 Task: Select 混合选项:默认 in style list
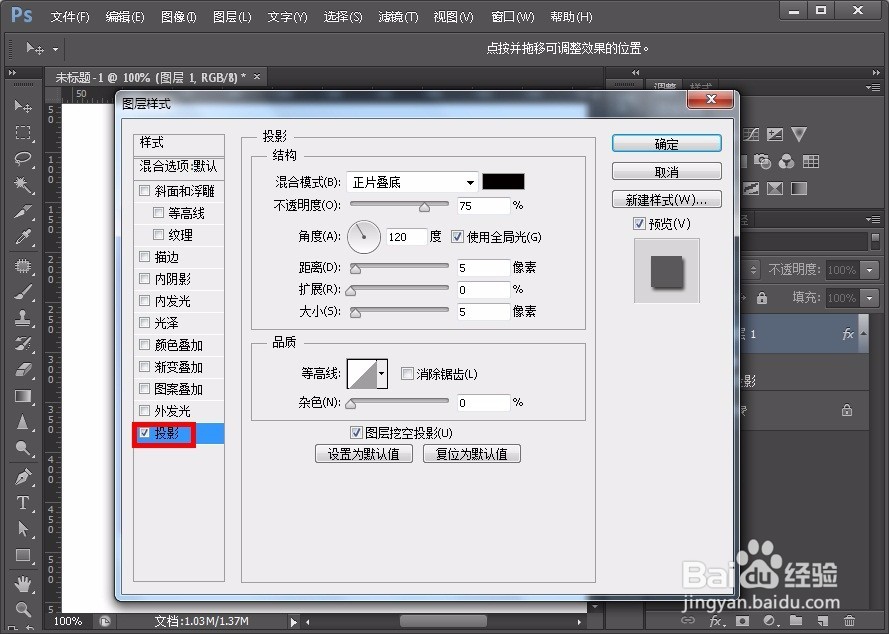(179, 166)
